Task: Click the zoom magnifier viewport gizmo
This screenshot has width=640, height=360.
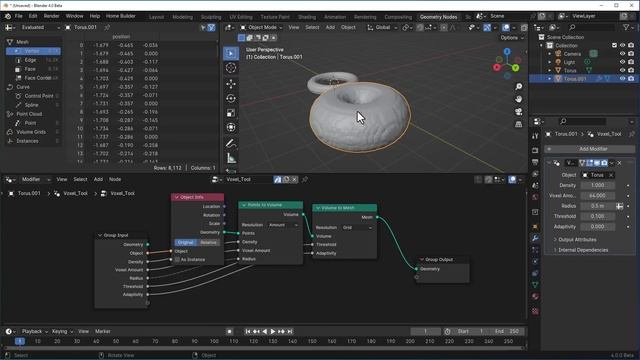Action: coord(518,87)
